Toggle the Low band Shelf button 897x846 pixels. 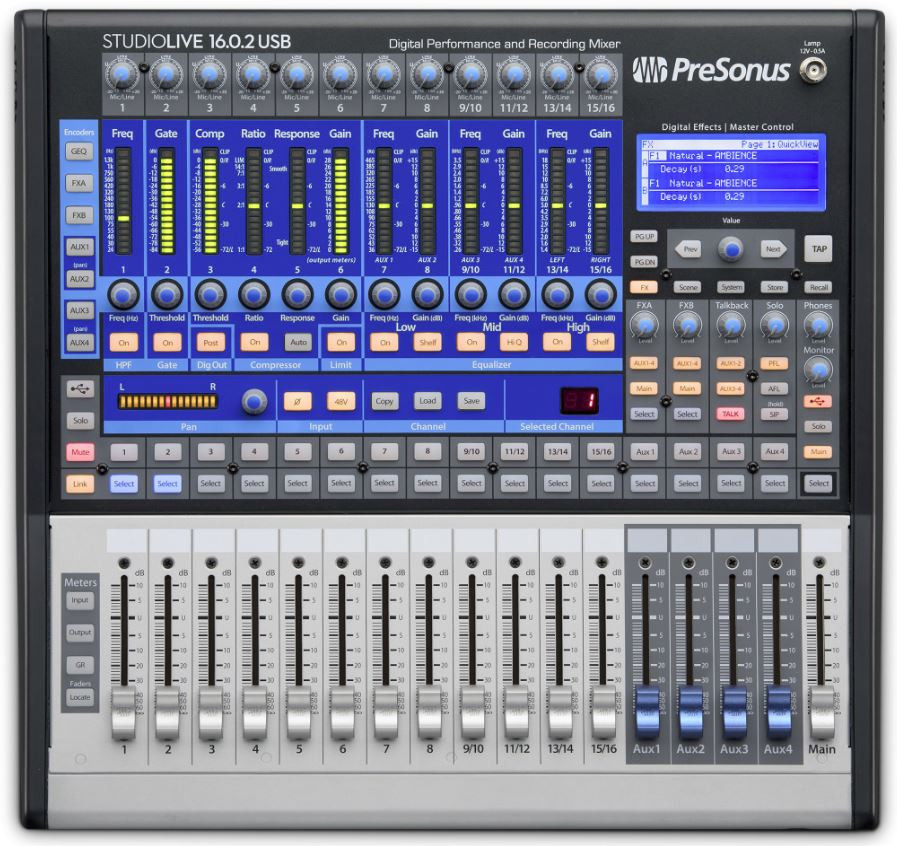(x=428, y=342)
